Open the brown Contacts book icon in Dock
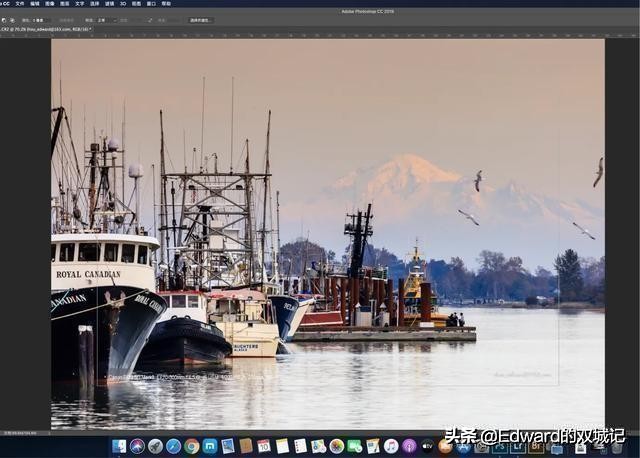The height and width of the screenshot is (458, 640). (246, 446)
